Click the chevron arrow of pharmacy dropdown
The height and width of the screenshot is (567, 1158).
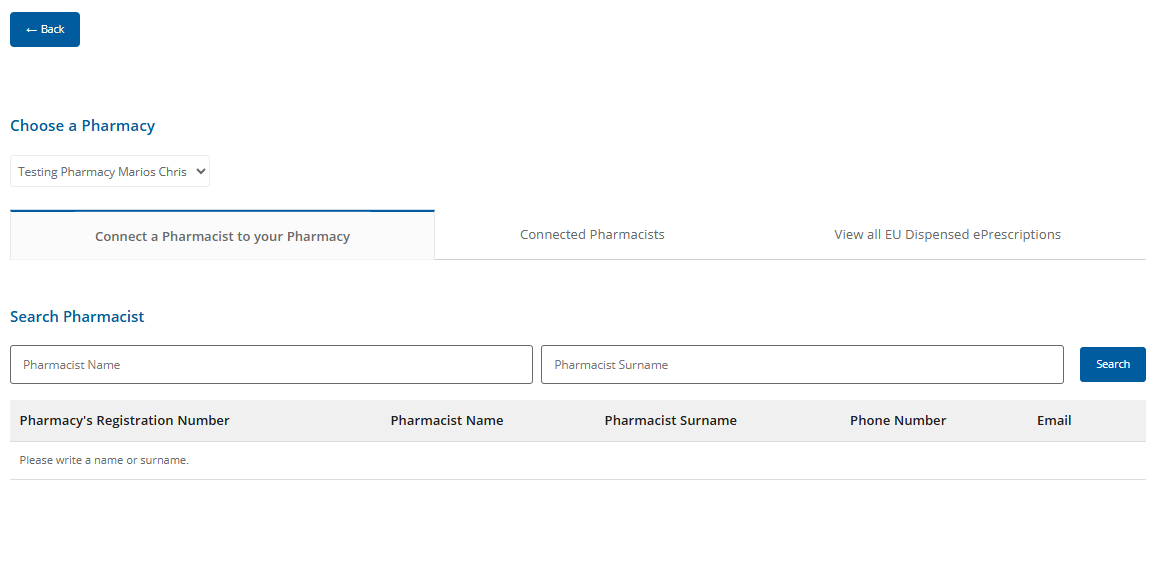pyautogui.click(x=201, y=171)
